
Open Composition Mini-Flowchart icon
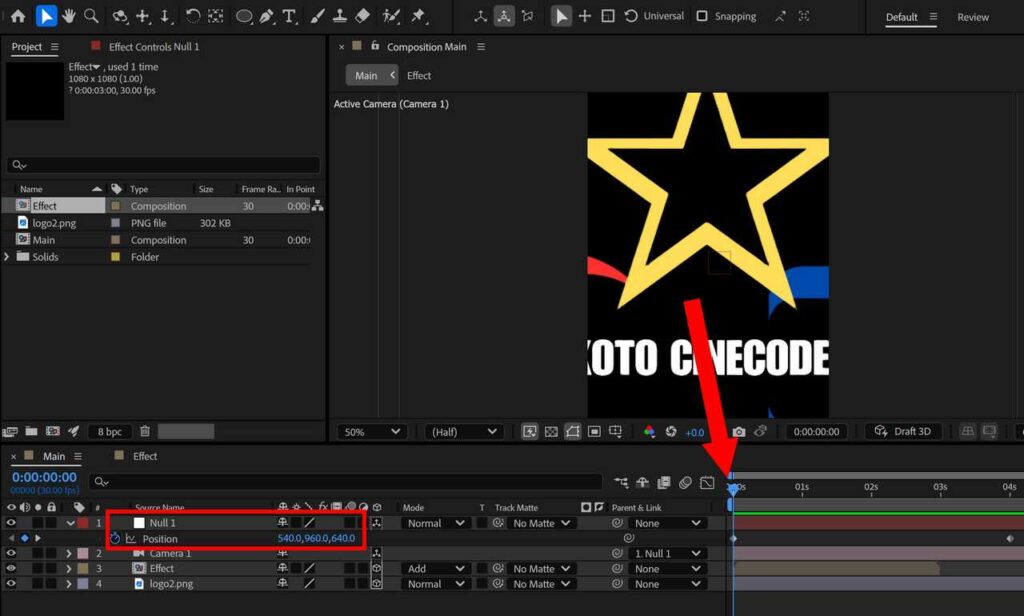(x=621, y=482)
